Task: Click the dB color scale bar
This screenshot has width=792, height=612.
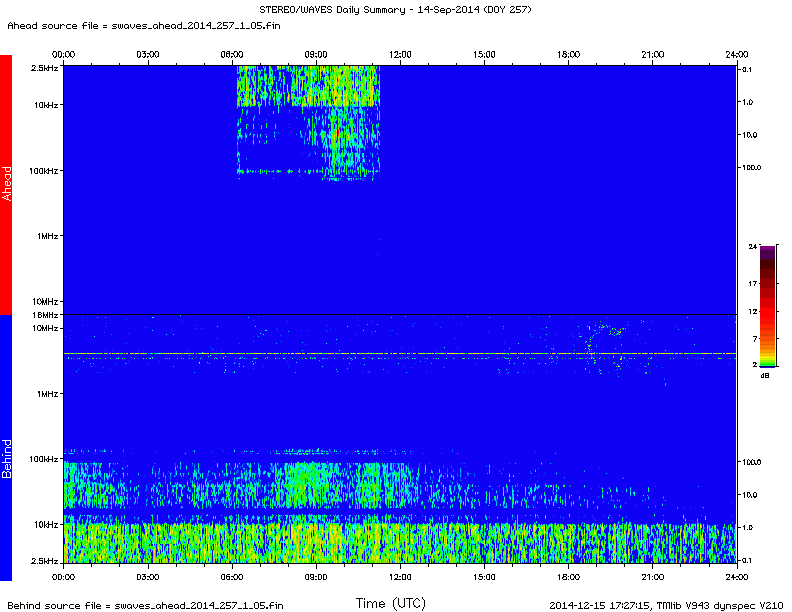Action: pos(767,306)
